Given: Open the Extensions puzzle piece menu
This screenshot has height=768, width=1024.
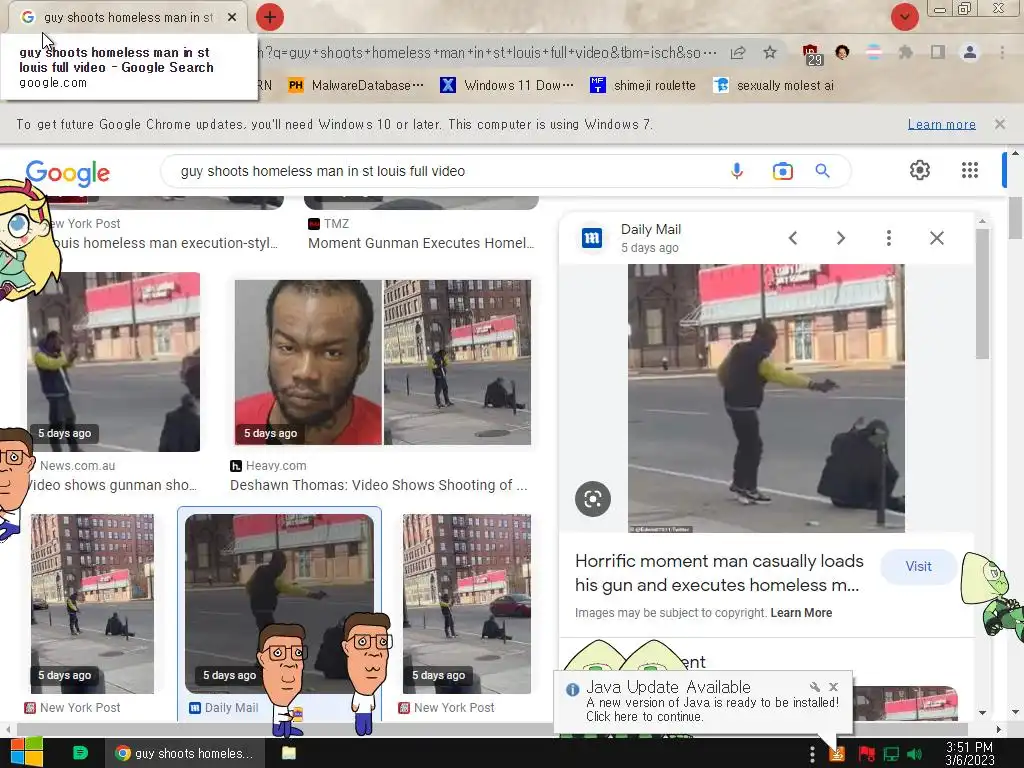Looking at the screenshot, I should pyautogui.click(x=905, y=52).
